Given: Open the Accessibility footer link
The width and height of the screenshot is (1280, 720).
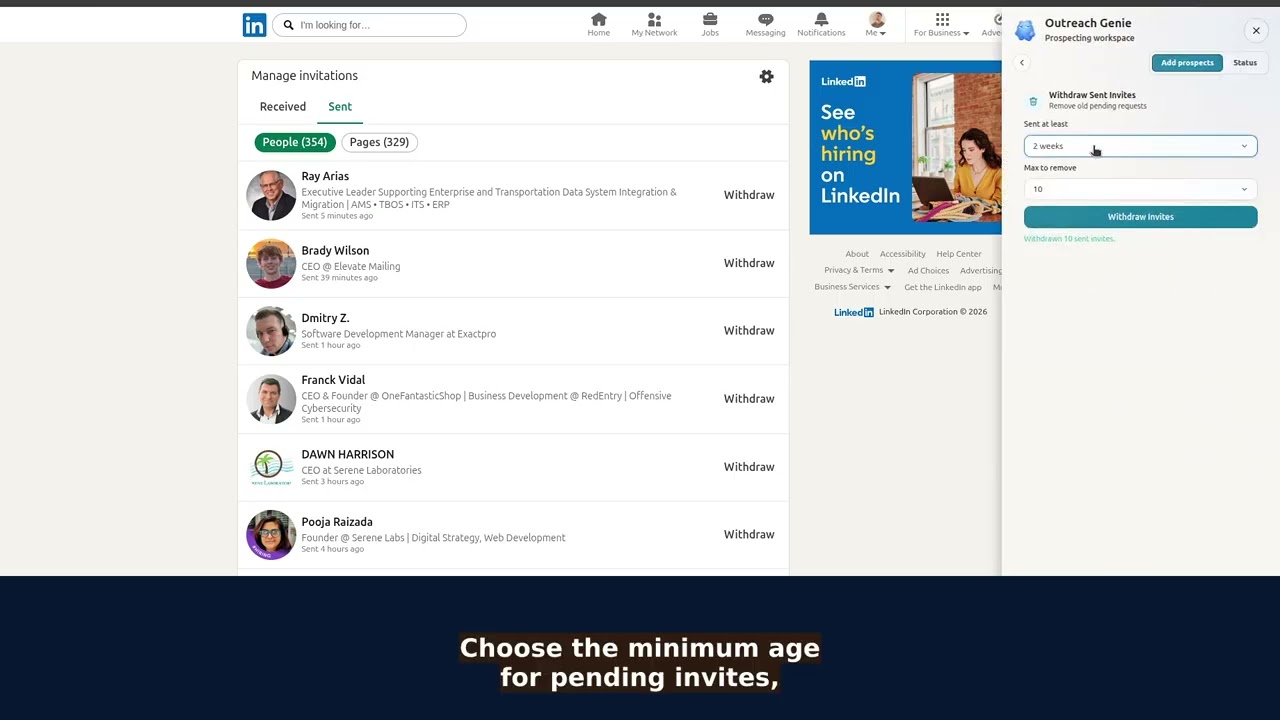Looking at the screenshot, I should [902, 254].
